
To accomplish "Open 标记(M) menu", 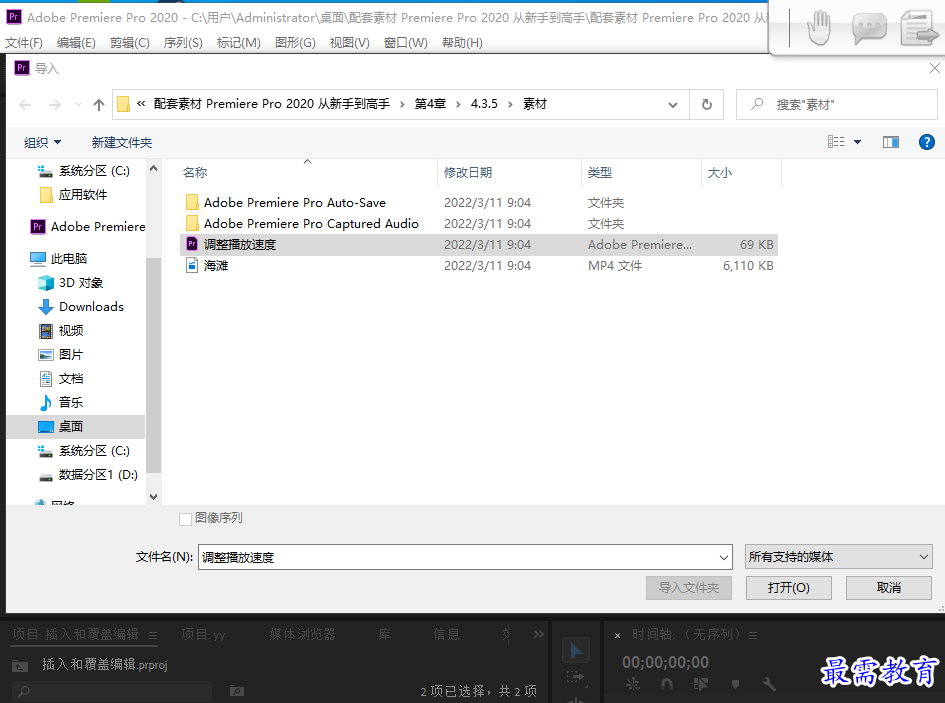I will point(239,43).
